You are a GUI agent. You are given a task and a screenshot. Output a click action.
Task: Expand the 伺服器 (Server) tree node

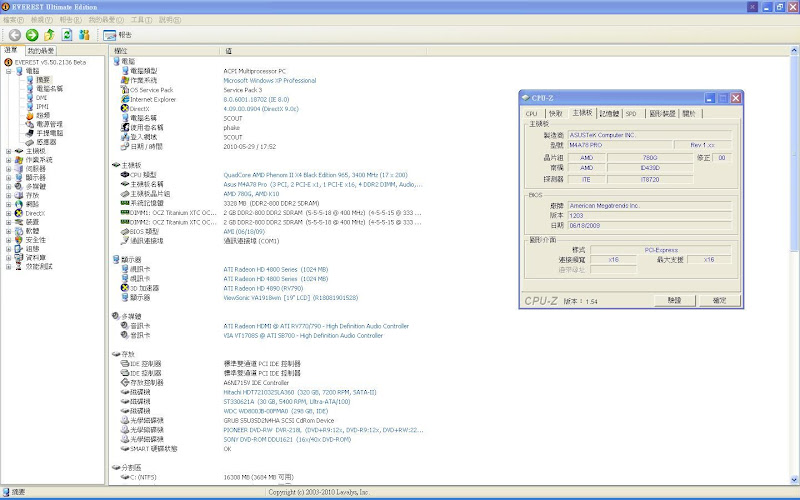tap(9, 168)
